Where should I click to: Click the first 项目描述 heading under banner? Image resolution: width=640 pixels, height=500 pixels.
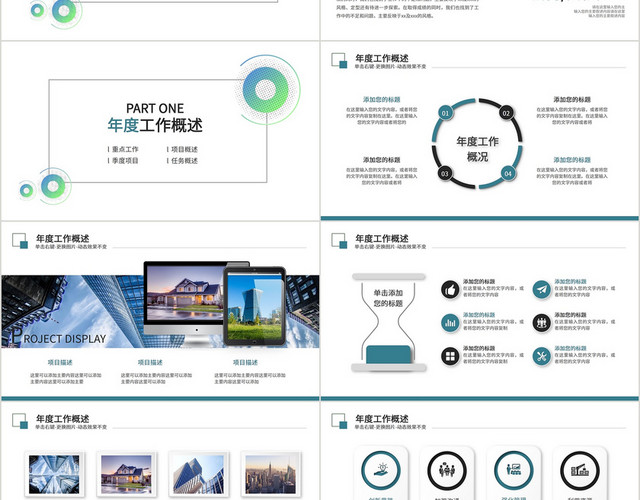60,362
